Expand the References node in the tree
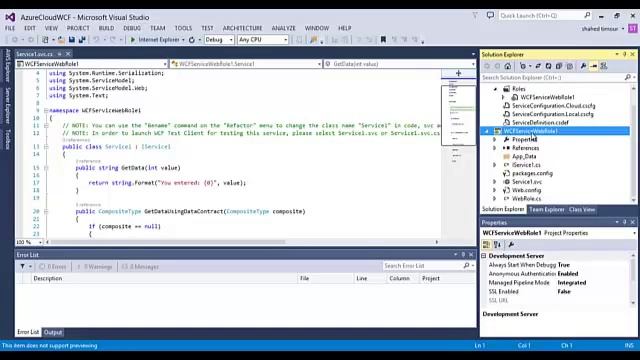Image resolution: width=640 pixels, height=360 pixels. [x=494, y=148]
